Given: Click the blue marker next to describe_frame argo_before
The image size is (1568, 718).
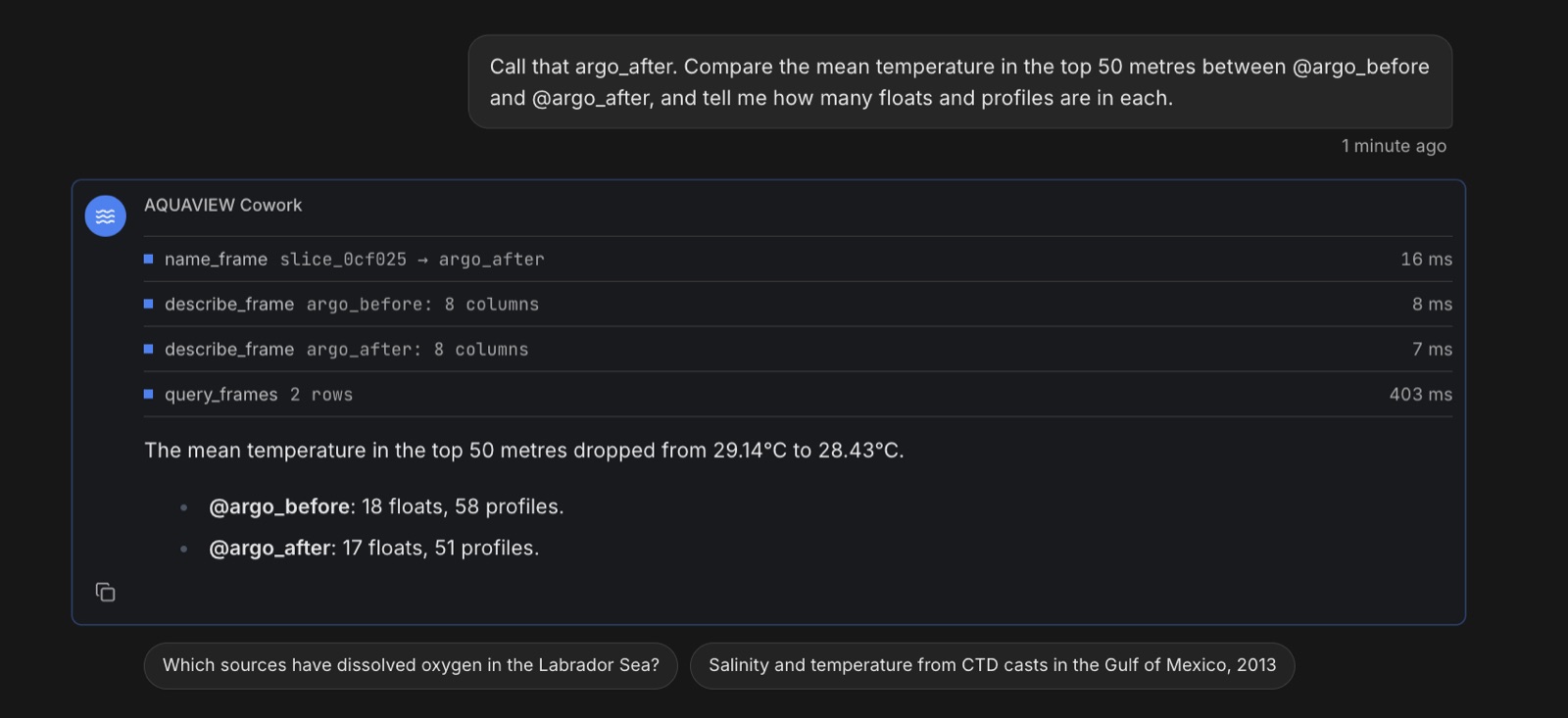Looking at the screenshot, I should 149,304.
